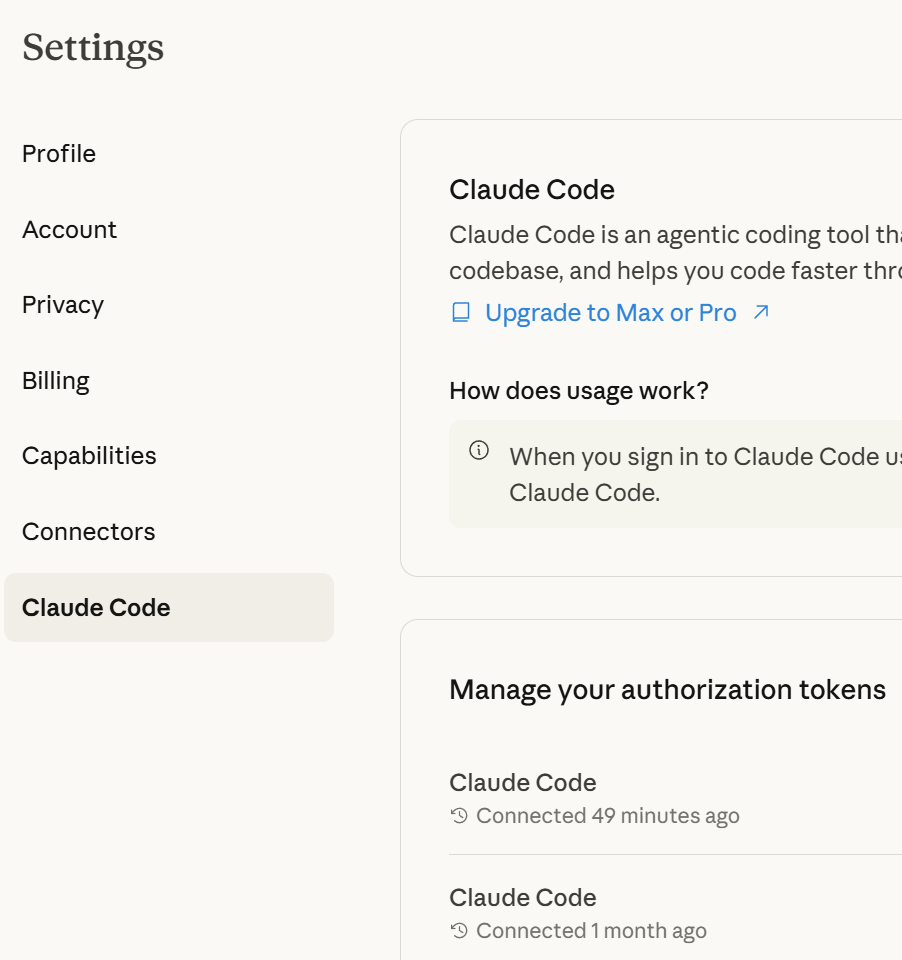Click the external arrow icon after Upgrade link
This screenshot has width=902, height=960.
[761, 312]
